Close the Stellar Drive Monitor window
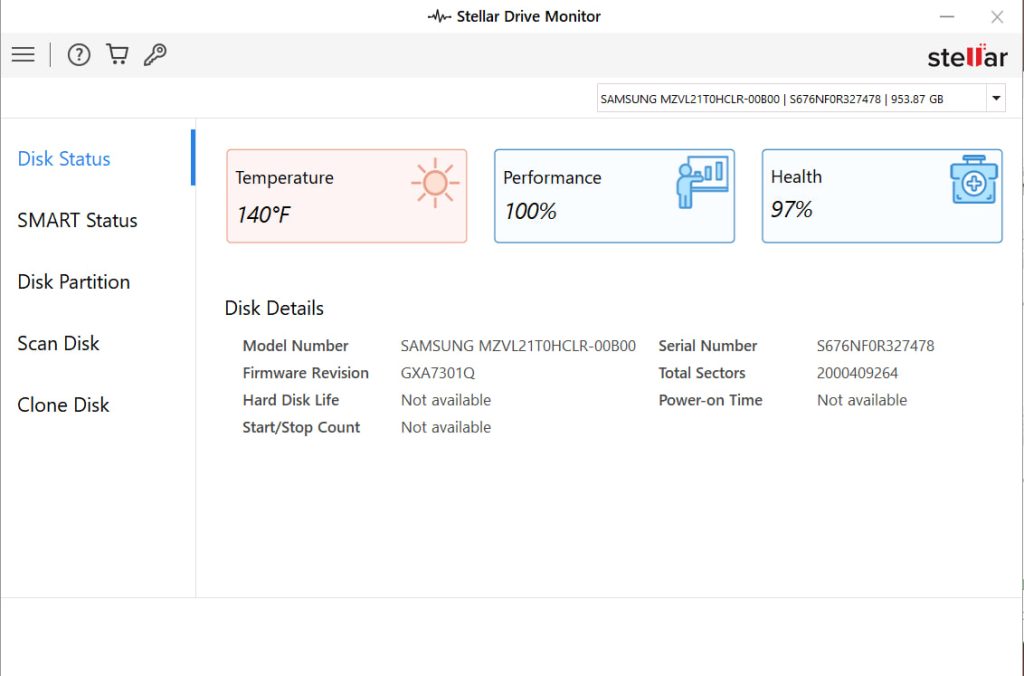 pos(997,16)
